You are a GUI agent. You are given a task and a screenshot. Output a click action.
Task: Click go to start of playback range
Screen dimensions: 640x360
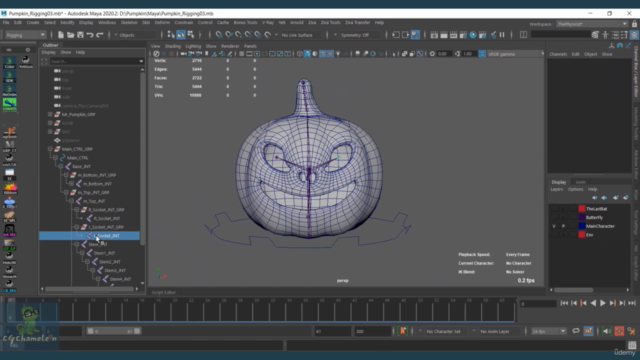pos(564,303)
